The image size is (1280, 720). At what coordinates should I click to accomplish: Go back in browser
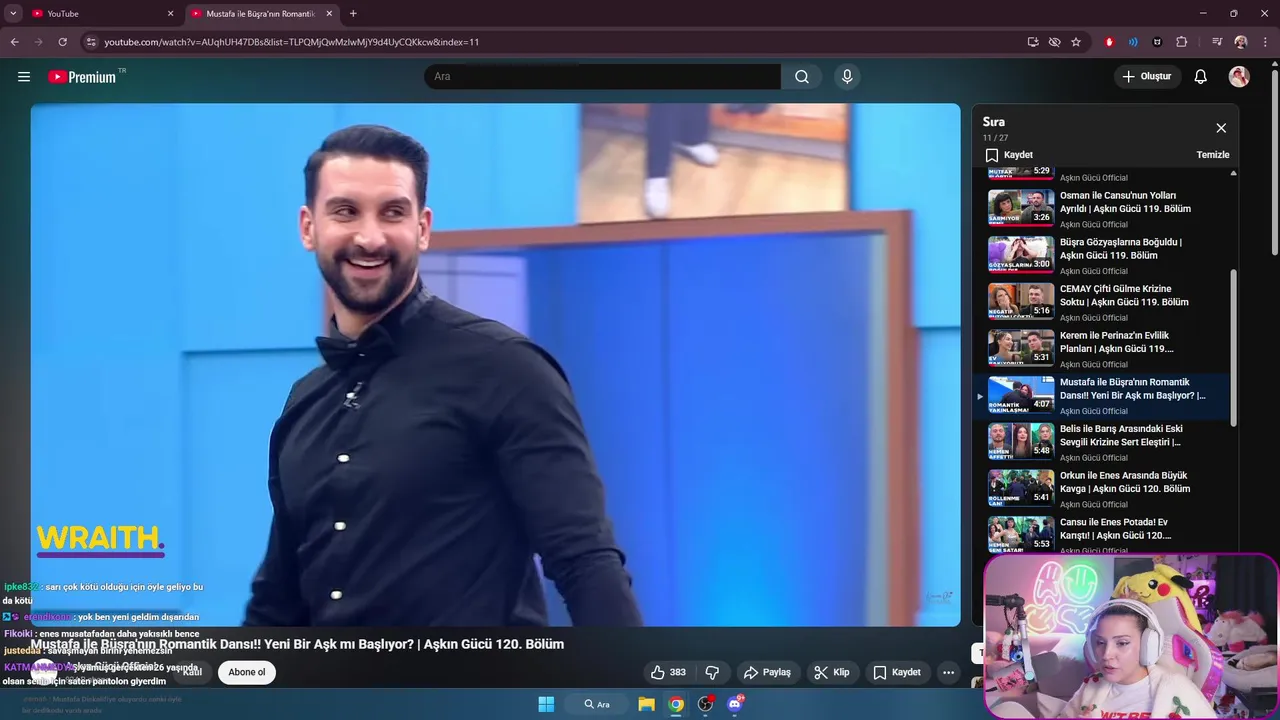(14, 42)
